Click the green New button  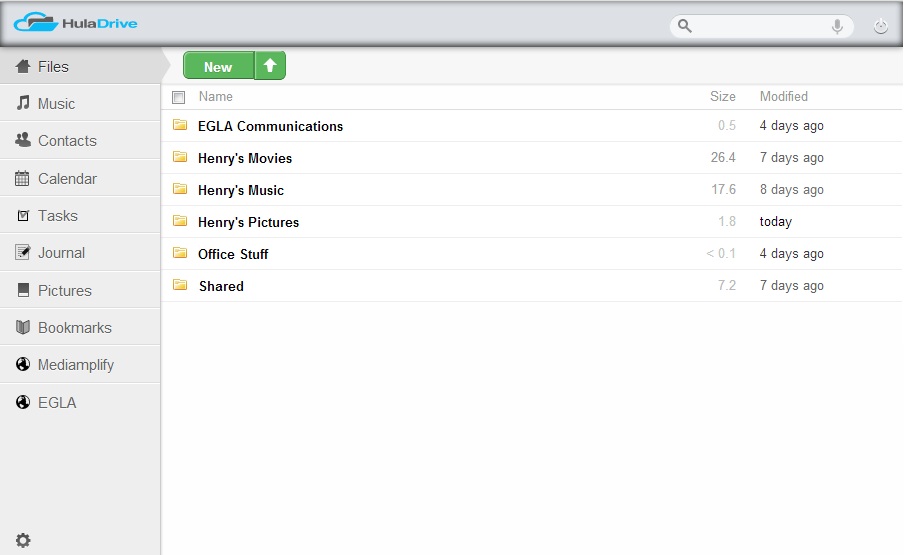(x=218, y=67)
